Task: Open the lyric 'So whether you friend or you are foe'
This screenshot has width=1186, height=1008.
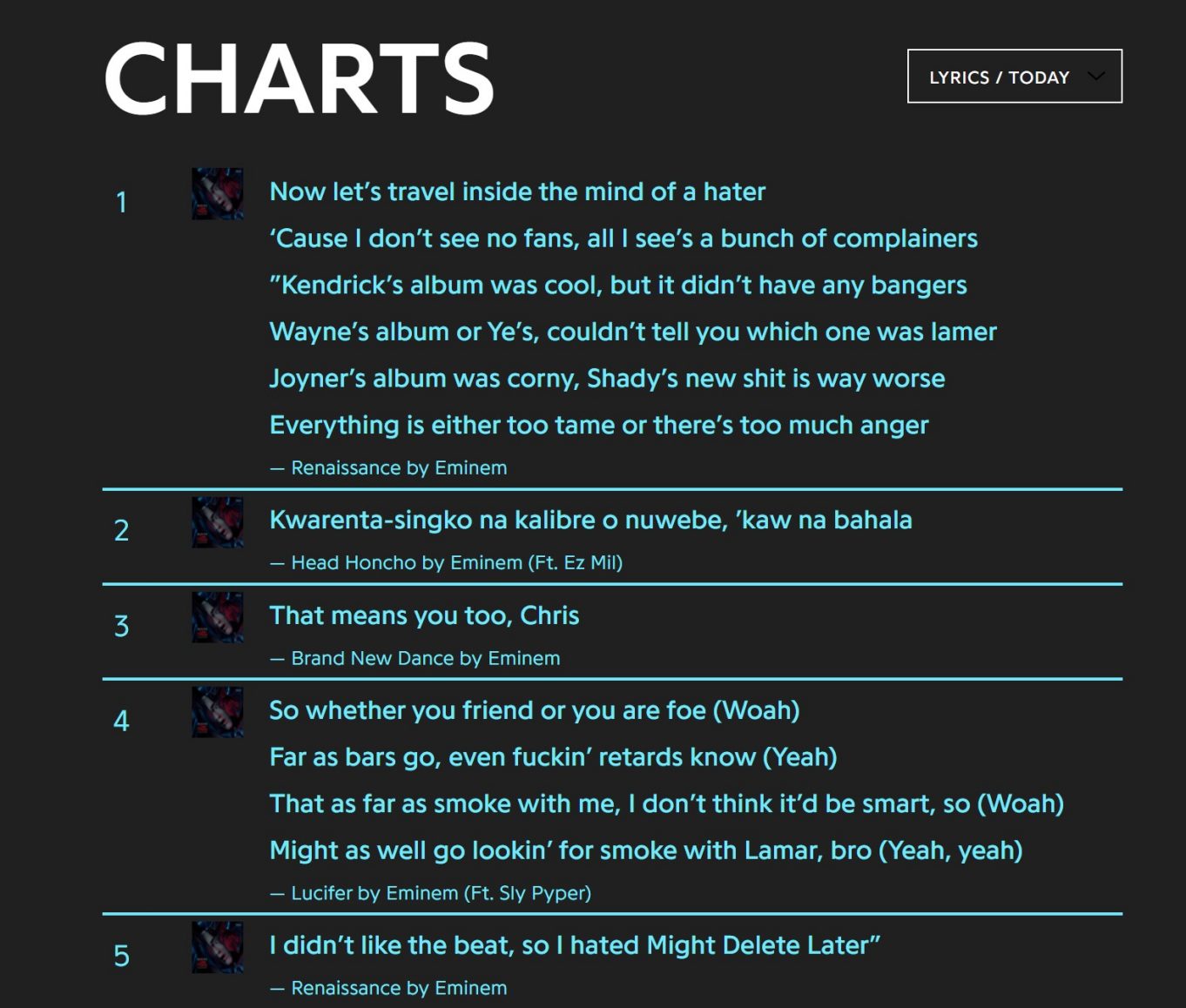Action: point(535,710)
